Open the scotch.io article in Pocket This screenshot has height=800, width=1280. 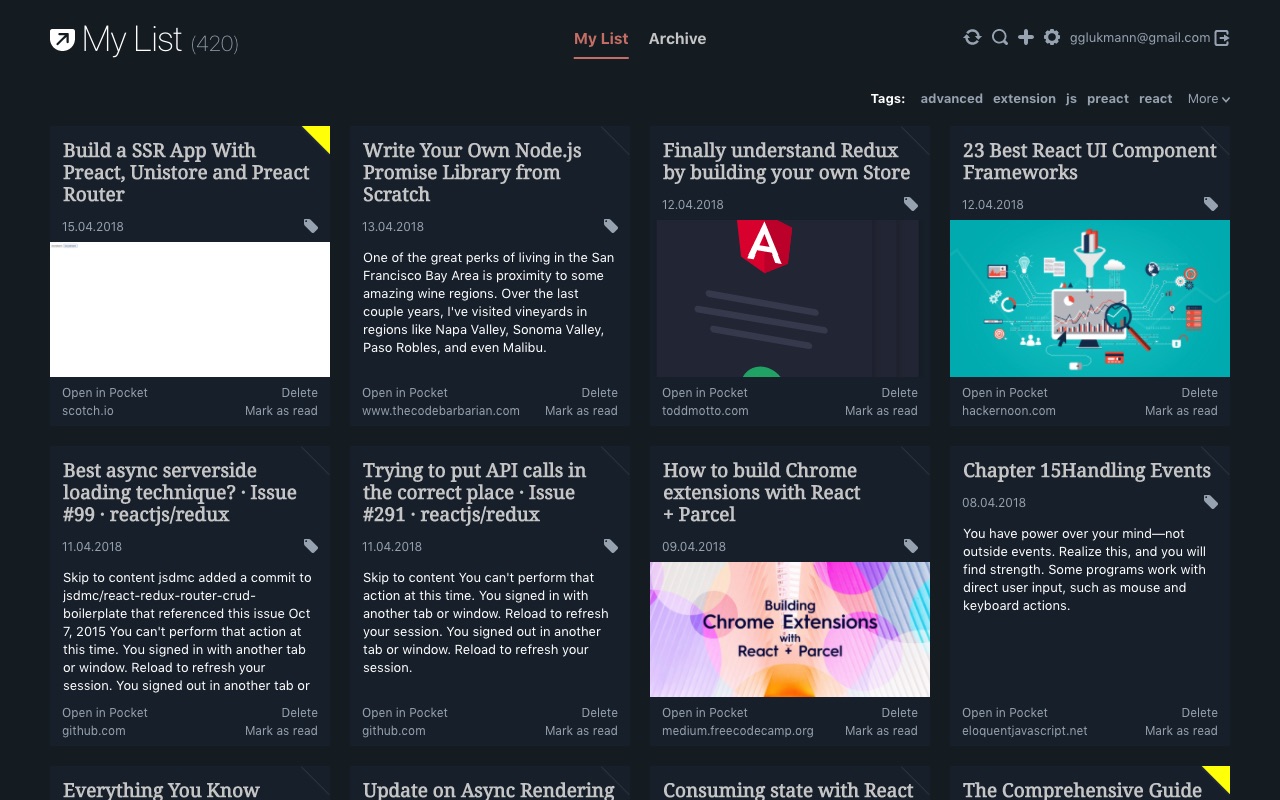click(104, 392)
